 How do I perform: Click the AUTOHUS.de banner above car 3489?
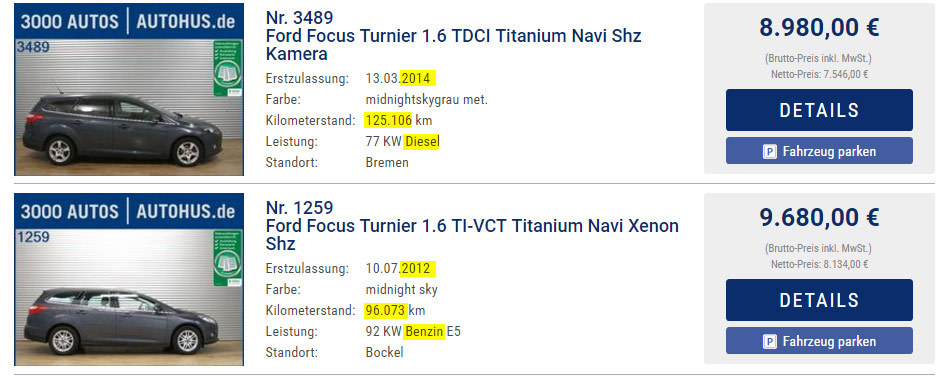click(129, 22)
